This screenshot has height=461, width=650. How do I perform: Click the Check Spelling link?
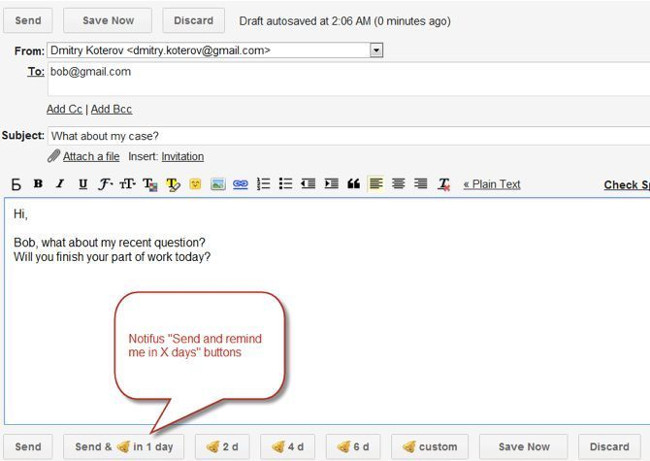pyautogui.click(x=627, y=185)
